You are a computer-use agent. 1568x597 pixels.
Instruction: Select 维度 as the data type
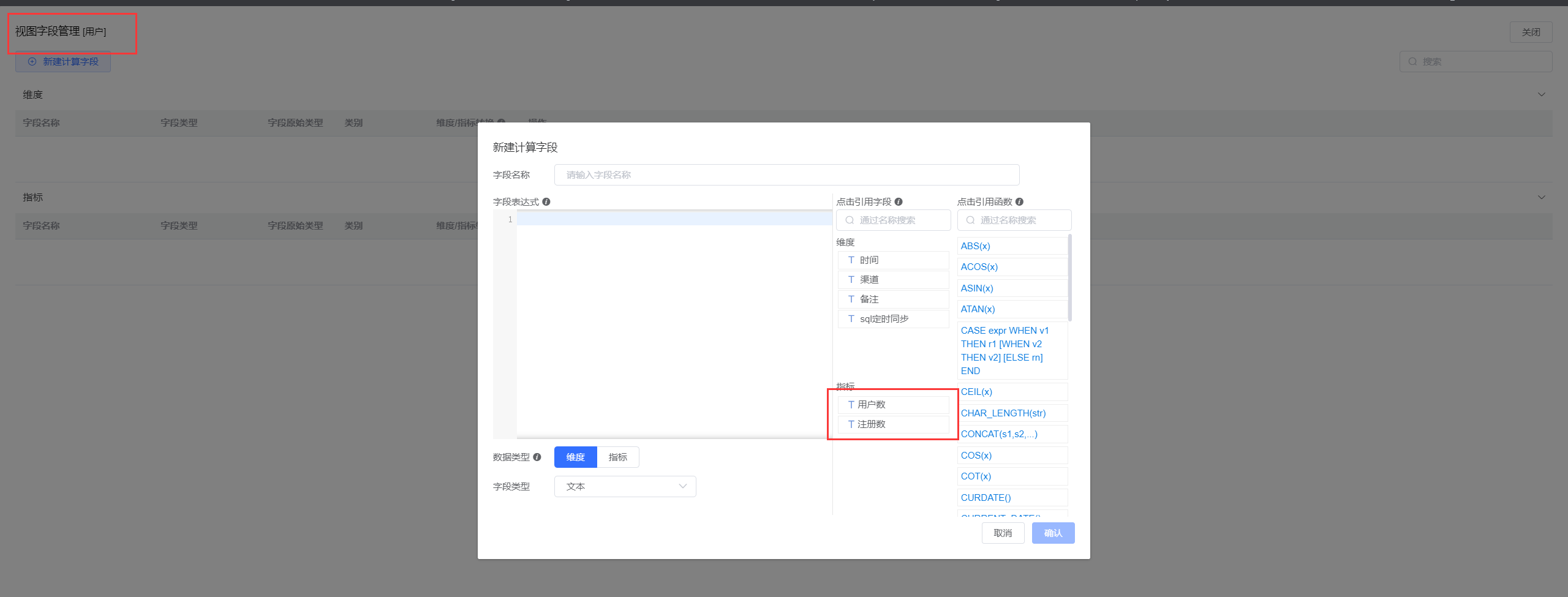pyautogui.click(x=575, y=457)
